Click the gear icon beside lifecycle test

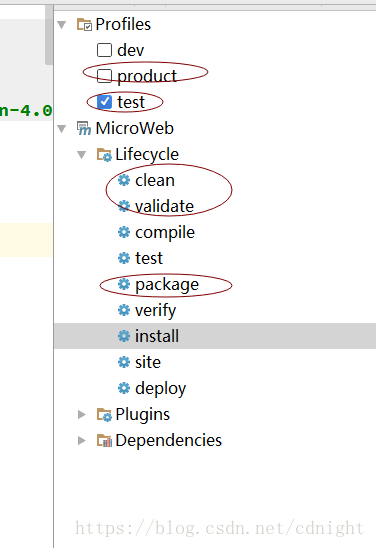[x=124, y=258]
